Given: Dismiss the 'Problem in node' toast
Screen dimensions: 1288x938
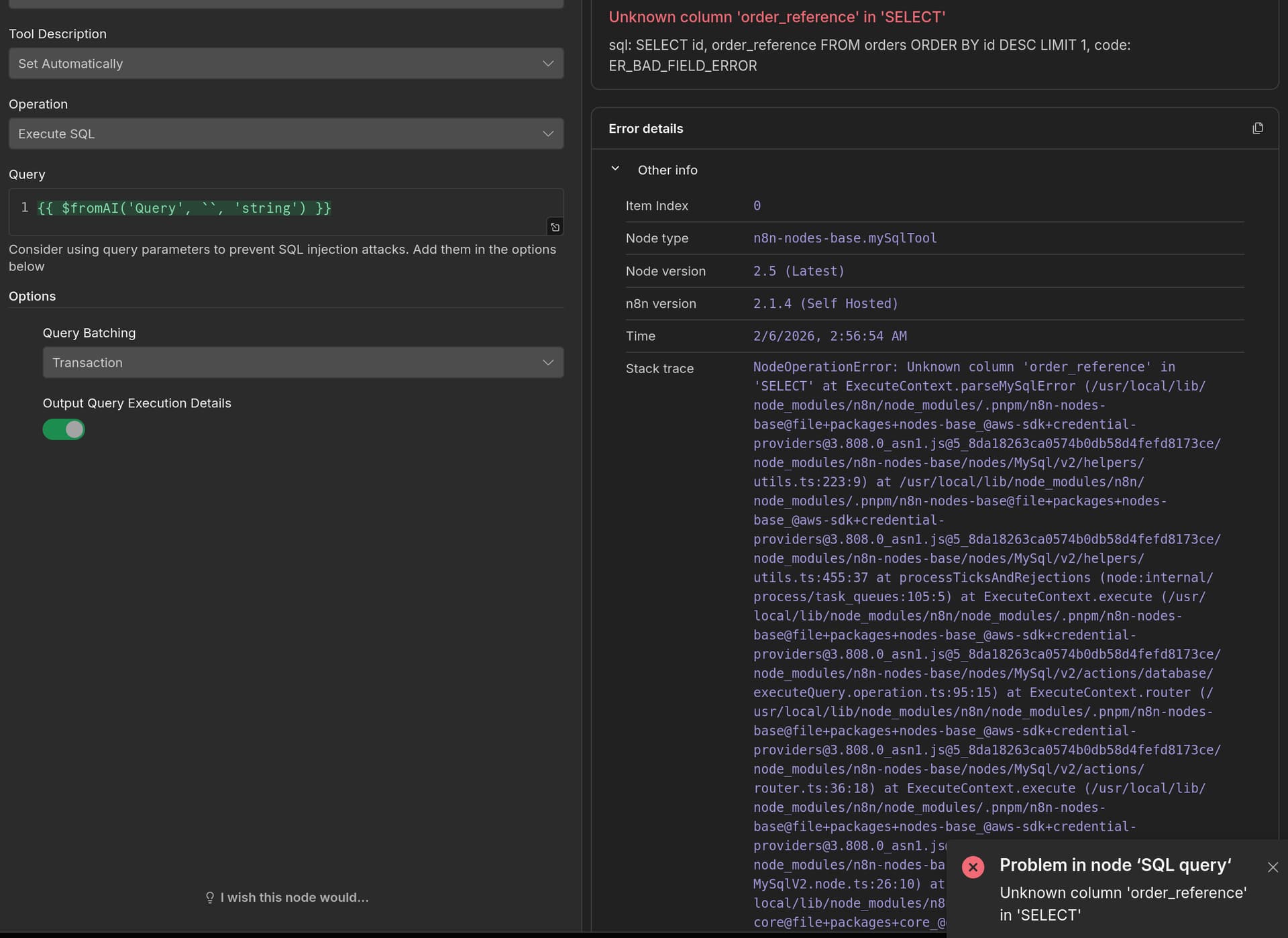Looking at the screenshot, I should click(x=1273, y=867).
